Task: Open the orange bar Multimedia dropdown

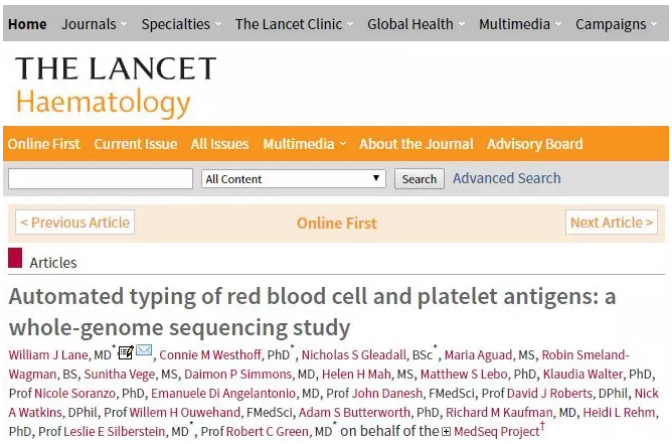Action: [x=304, y=144]
